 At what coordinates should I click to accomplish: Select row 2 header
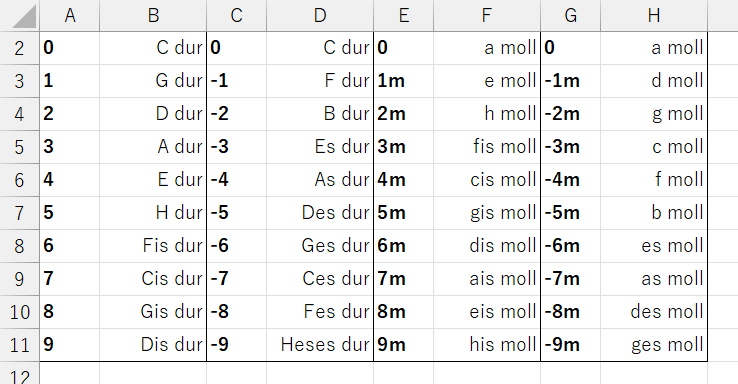coord(20,48)
